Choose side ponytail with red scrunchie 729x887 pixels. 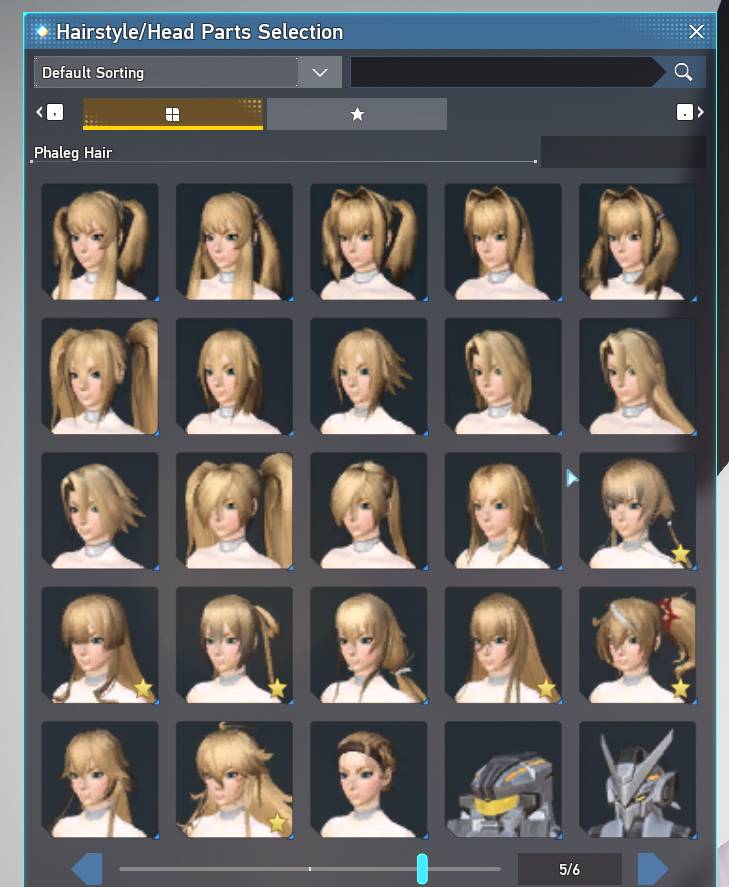(637, 645)
